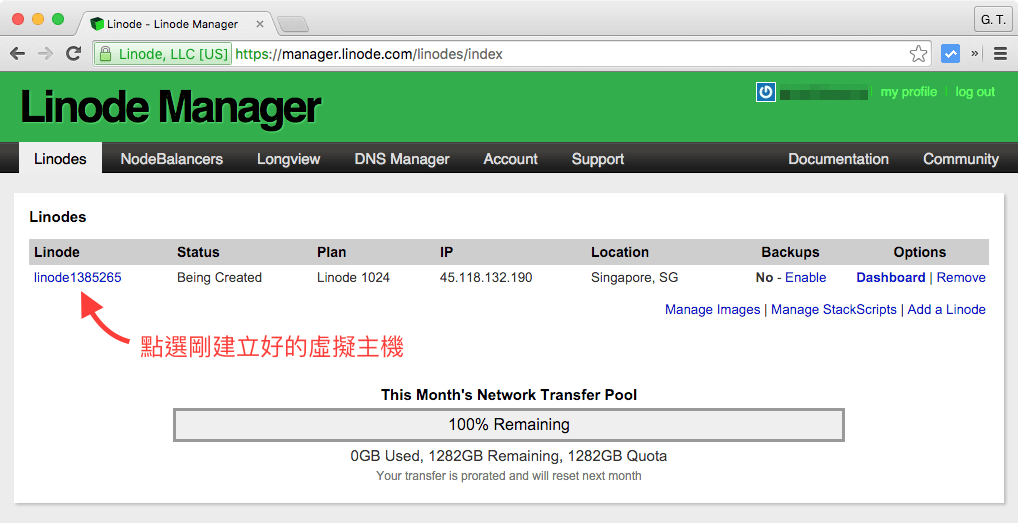This screenshot has height=523, width=1018.
Task: Click the Linode favicon on the tab
Action: click(97, 24)
